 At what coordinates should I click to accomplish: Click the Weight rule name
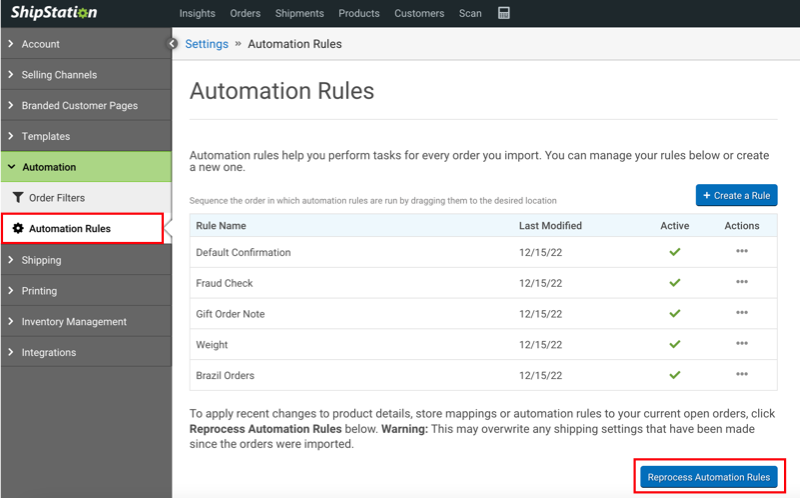pyautogui.click(x=212, y=344)
